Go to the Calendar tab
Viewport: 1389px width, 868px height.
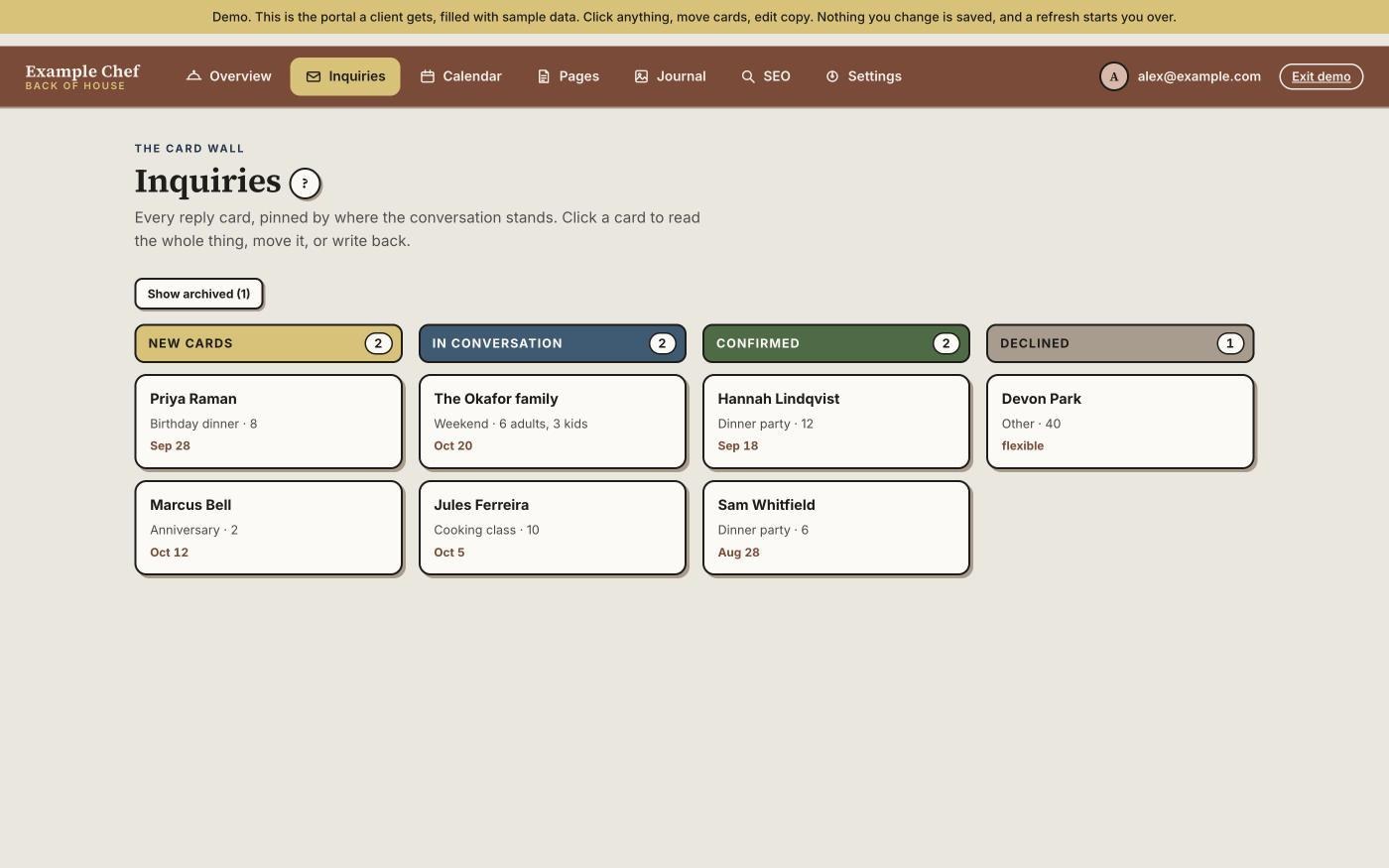[460, 76]
